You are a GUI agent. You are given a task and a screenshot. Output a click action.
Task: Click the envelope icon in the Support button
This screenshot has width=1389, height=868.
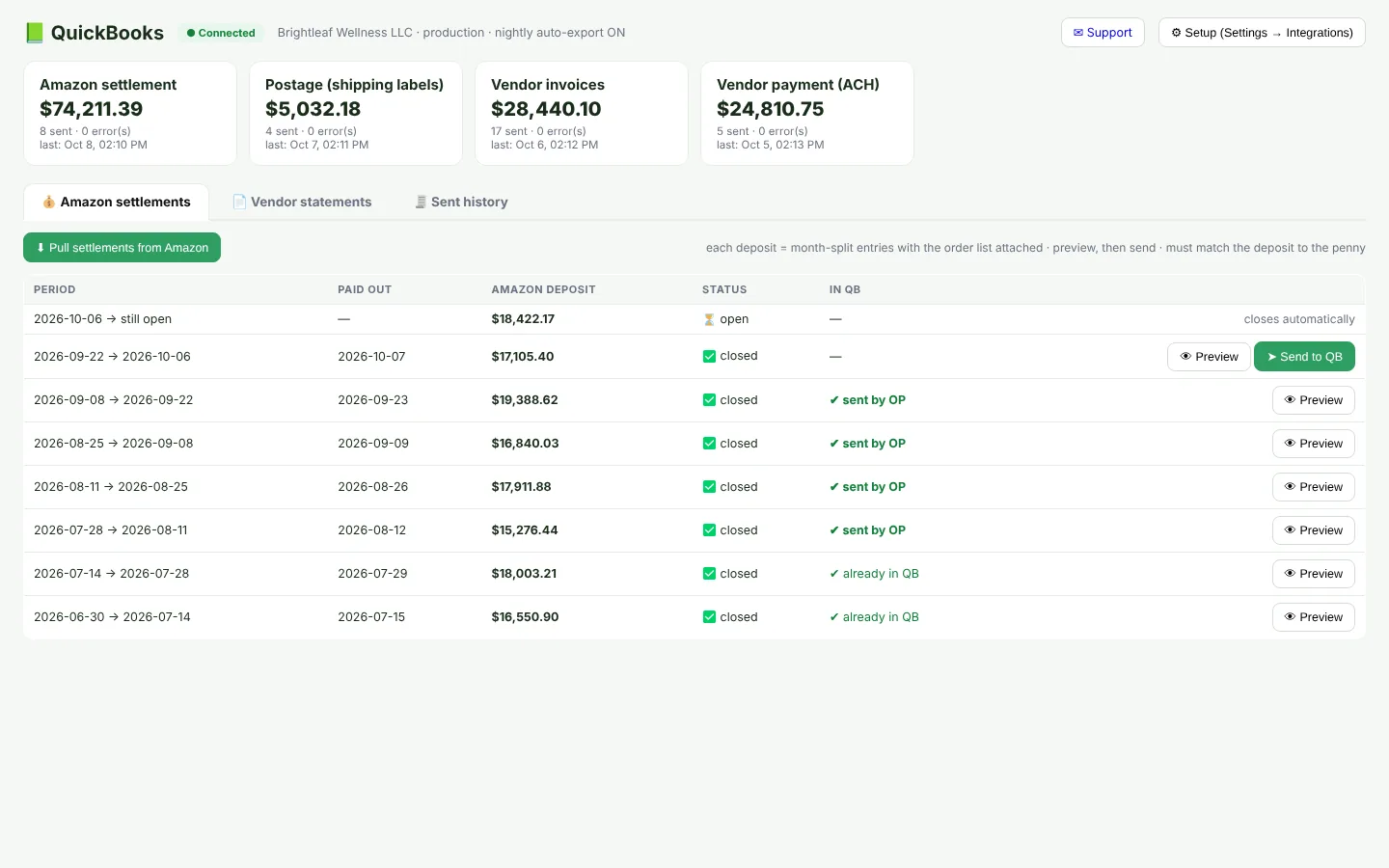pyautogui.click(x=1078, y=33)
